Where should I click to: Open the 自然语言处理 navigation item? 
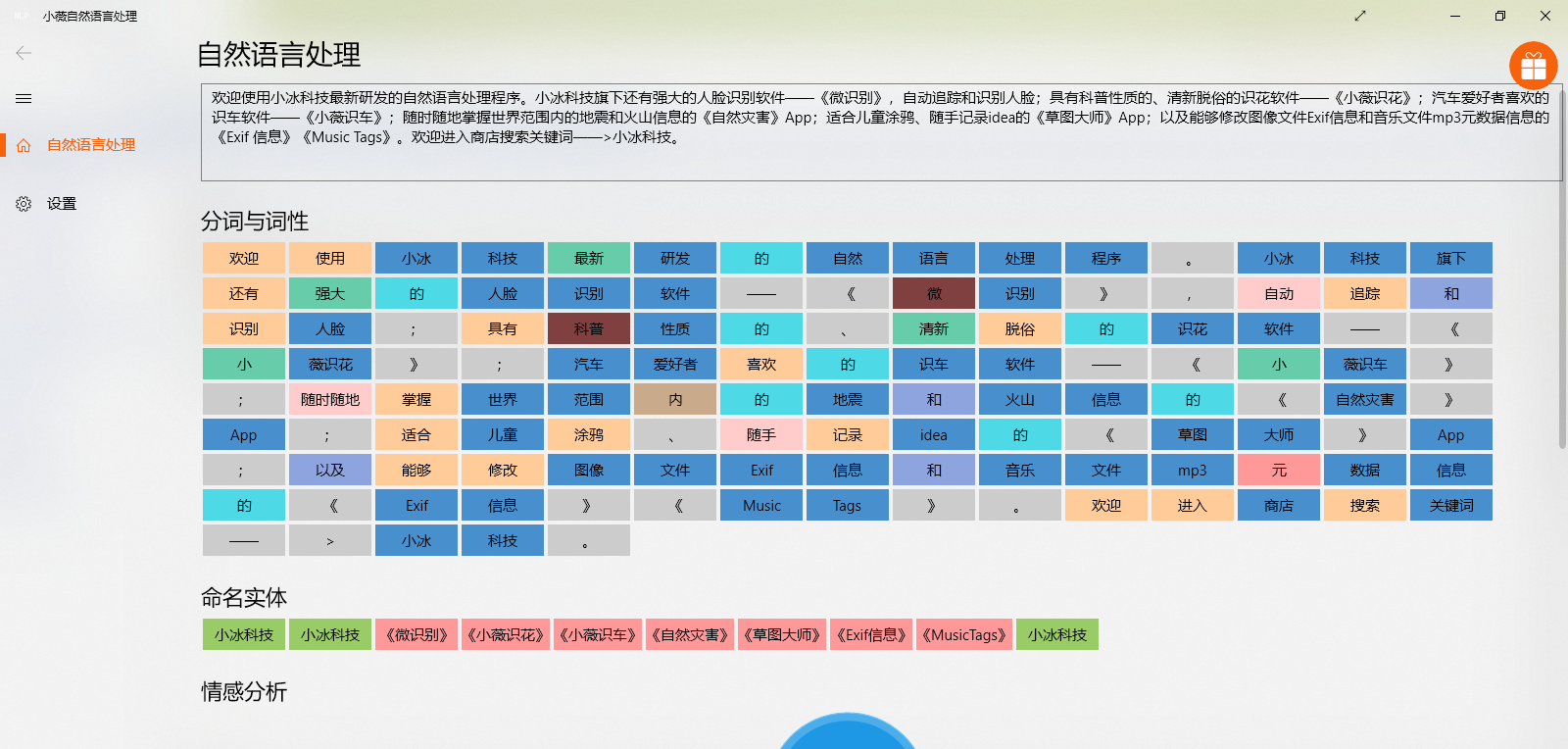pos(91,145)
